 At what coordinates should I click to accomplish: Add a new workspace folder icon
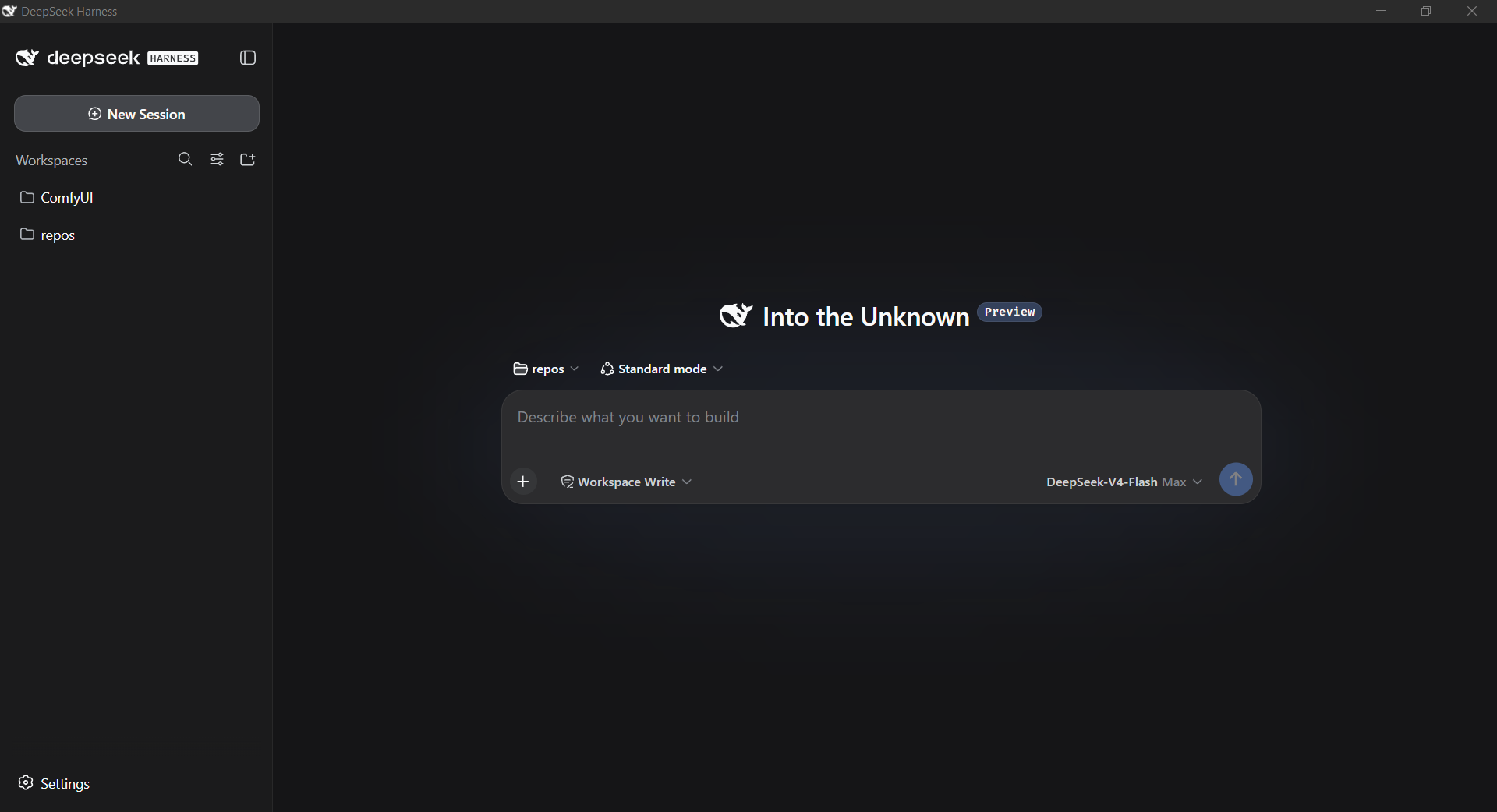[248, 159]
